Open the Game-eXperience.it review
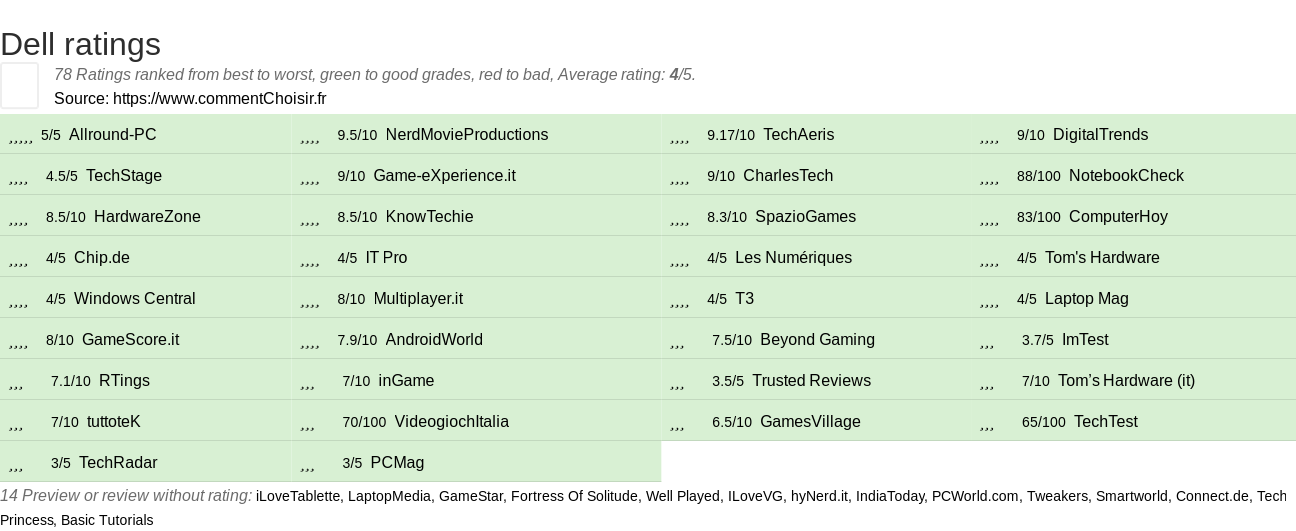Screen dimensions: 1296x531 pyautogui.click(x=444, y=176)
